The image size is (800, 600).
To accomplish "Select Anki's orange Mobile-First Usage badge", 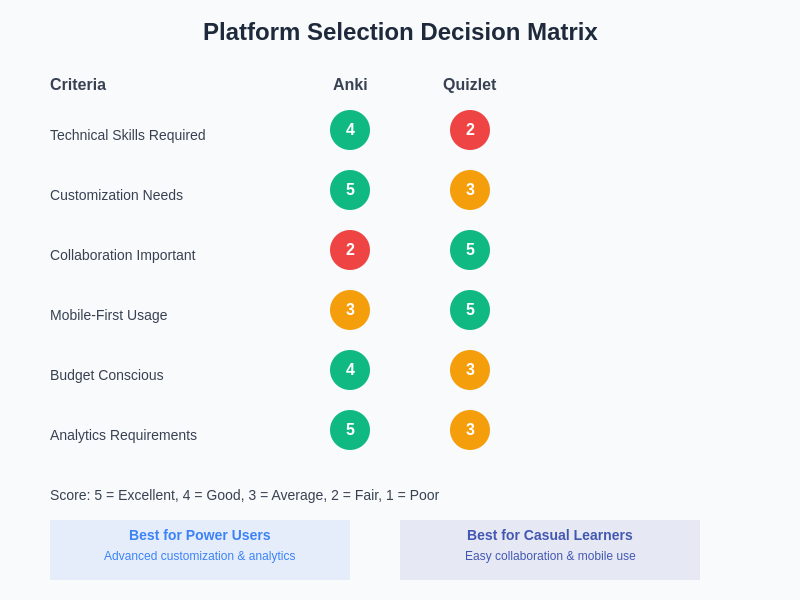I will tap(350, 310).
